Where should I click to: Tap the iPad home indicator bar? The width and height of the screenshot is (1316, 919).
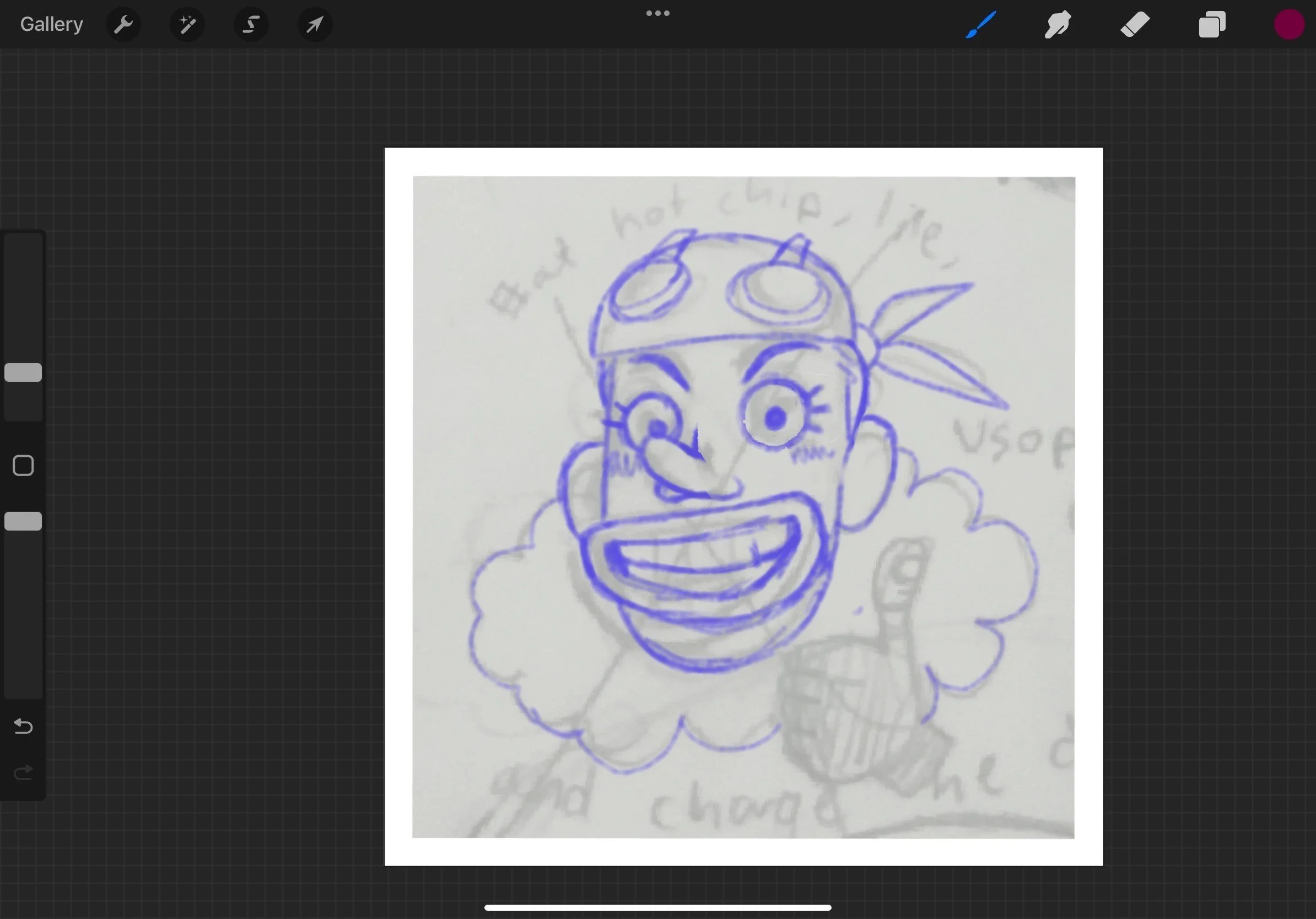pos(657,907)
